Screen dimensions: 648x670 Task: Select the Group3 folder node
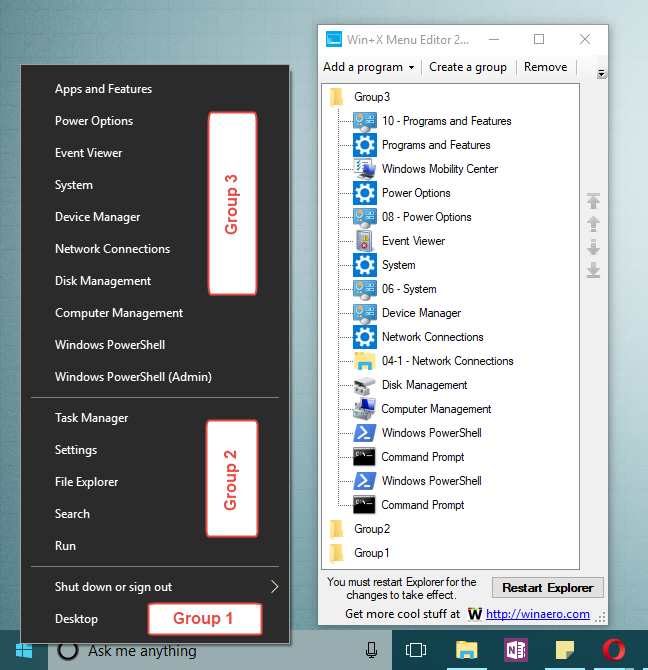[372, 97]
